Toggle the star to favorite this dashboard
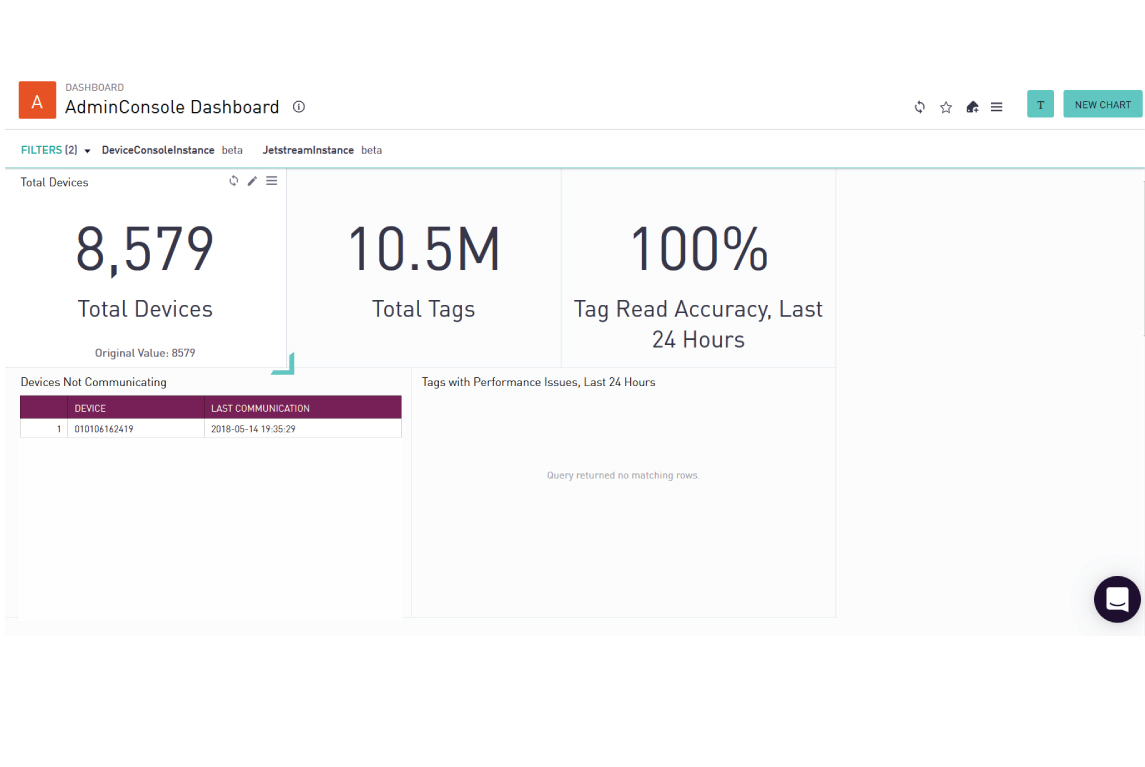The image size is (1145, 767). [945, 105]
